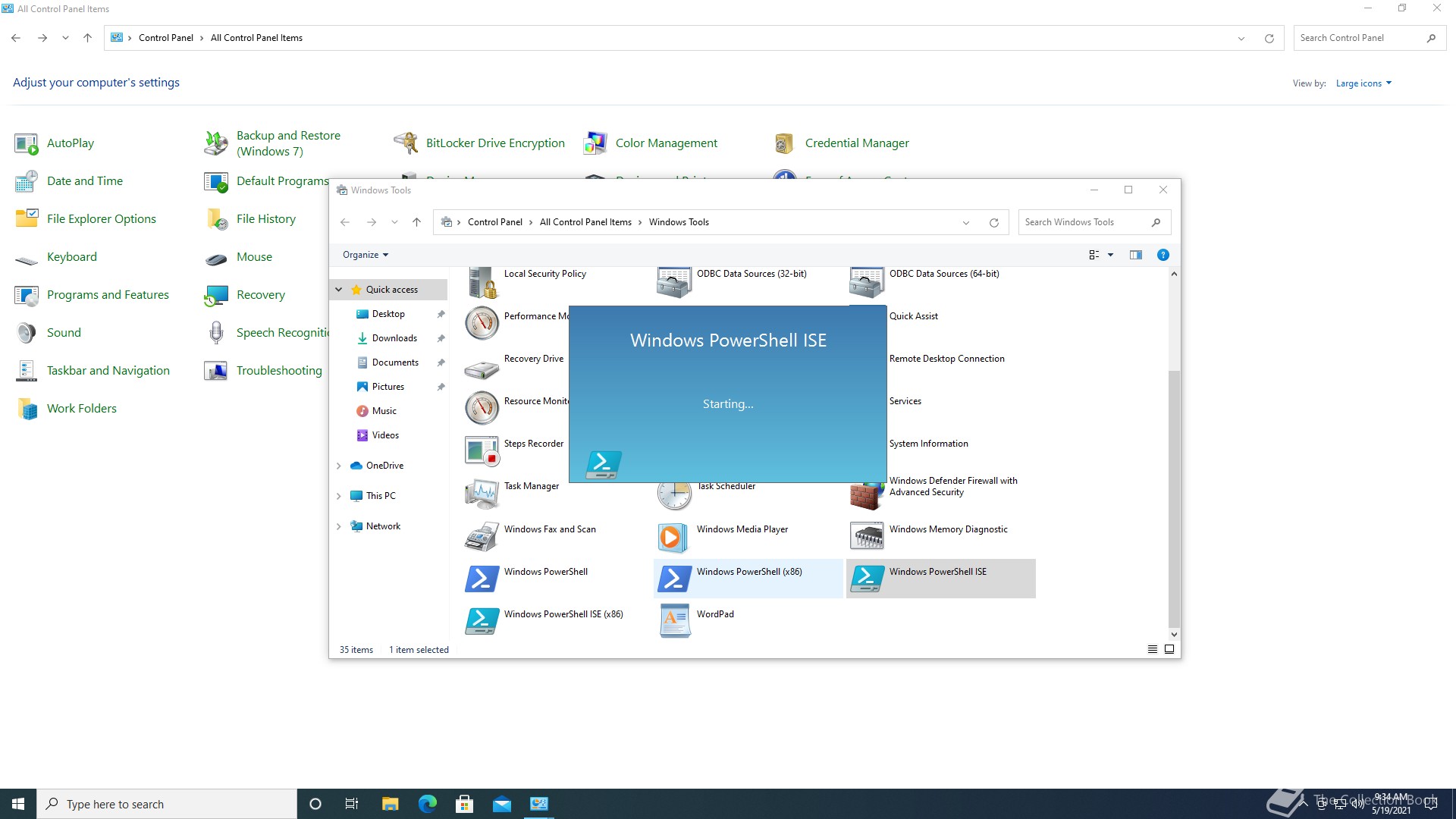Launch the Steps Recorder icon

[482, 451]
